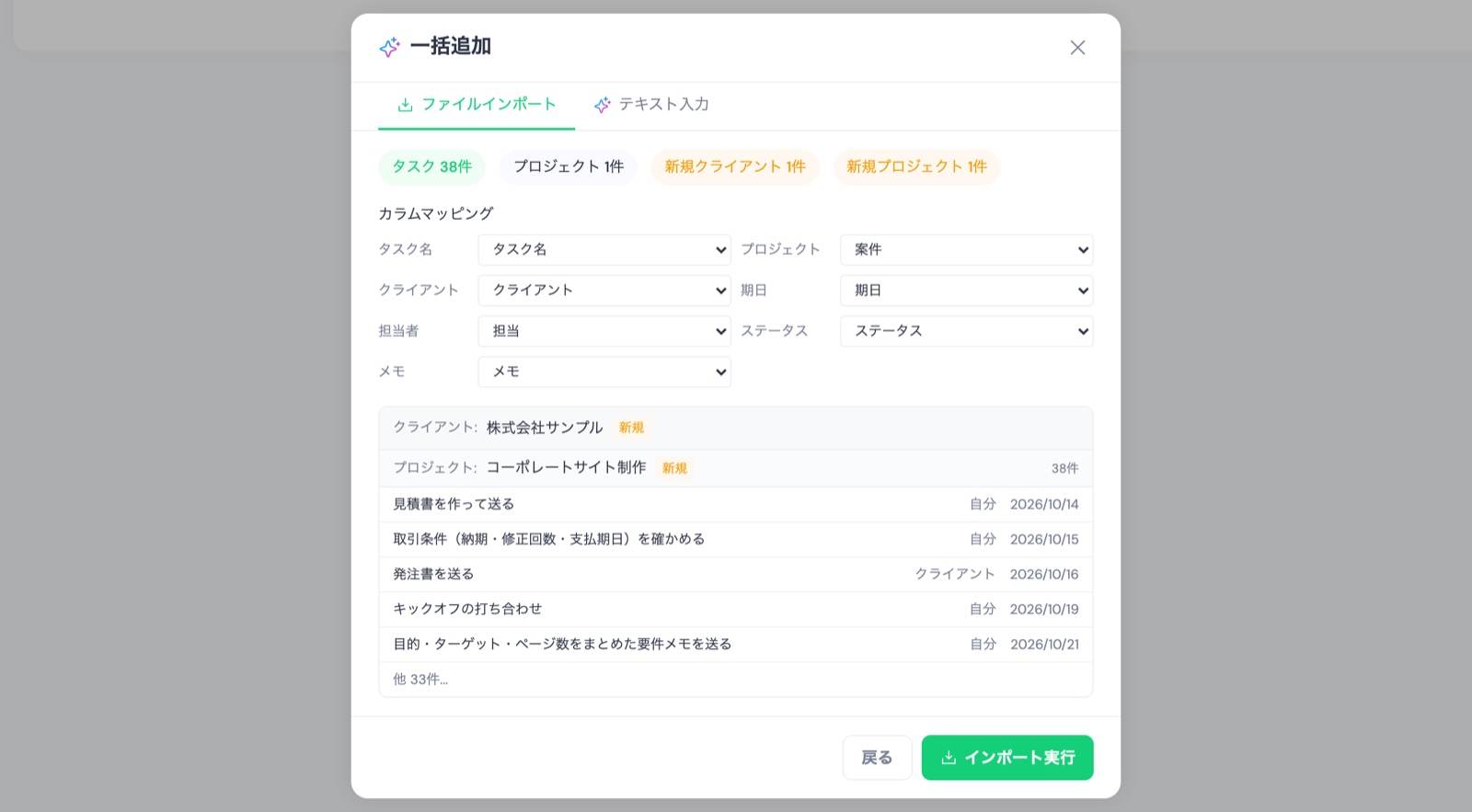
Task: Click クライアント assignee on 発注書を送る row
Action: (x=955, y=574)
